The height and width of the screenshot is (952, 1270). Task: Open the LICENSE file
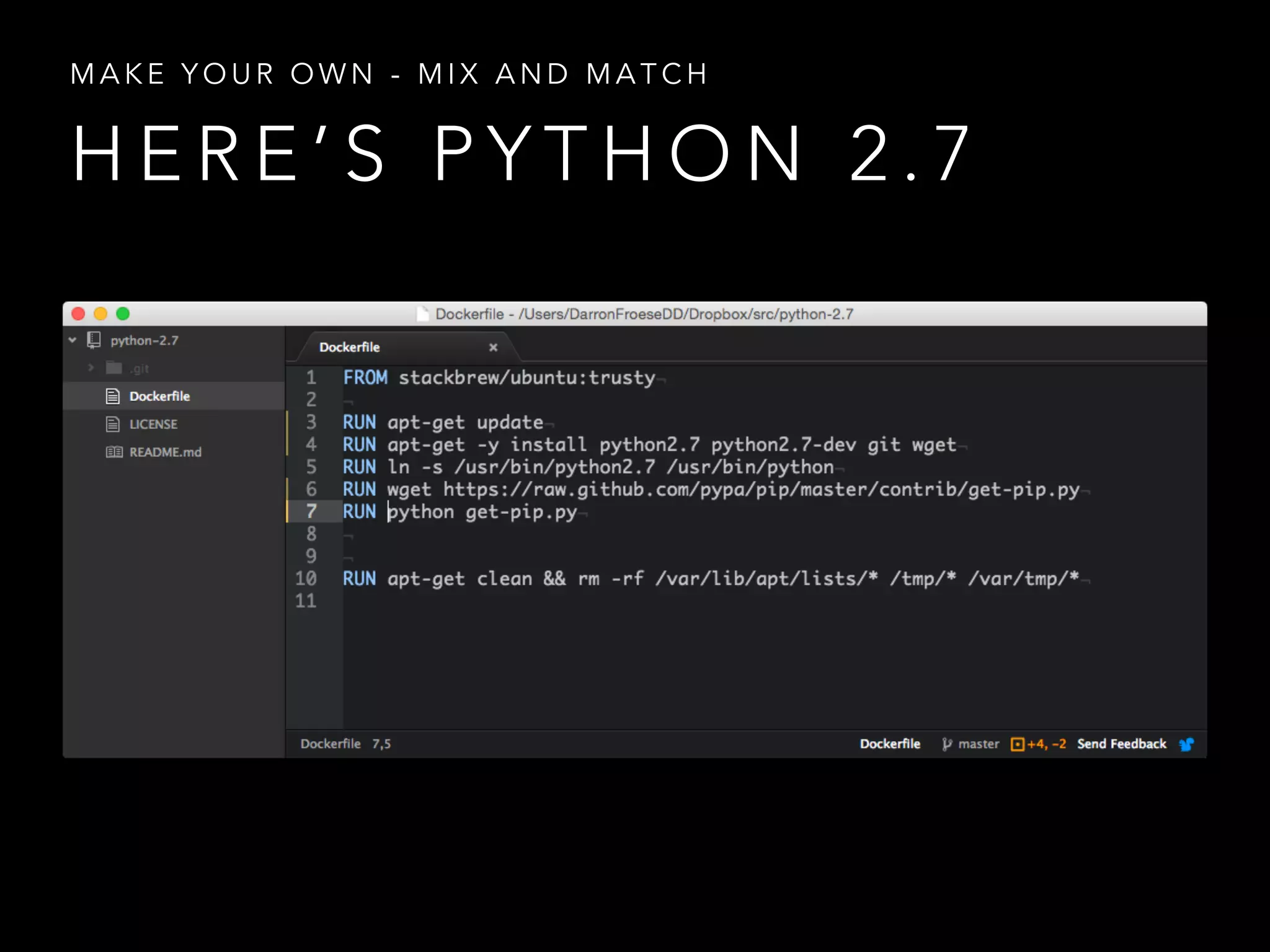coord(174,424)
